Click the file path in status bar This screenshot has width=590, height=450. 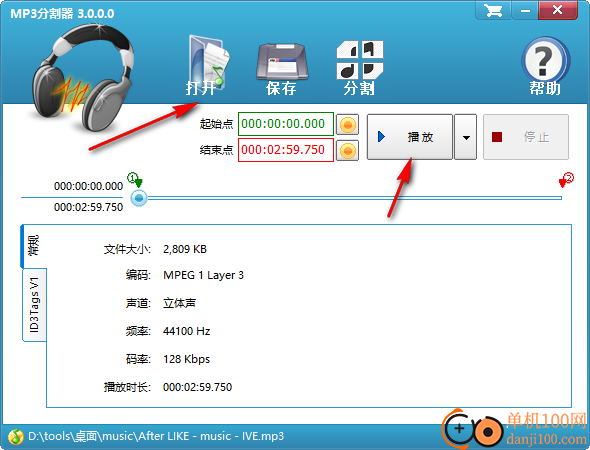pos(156,436)
